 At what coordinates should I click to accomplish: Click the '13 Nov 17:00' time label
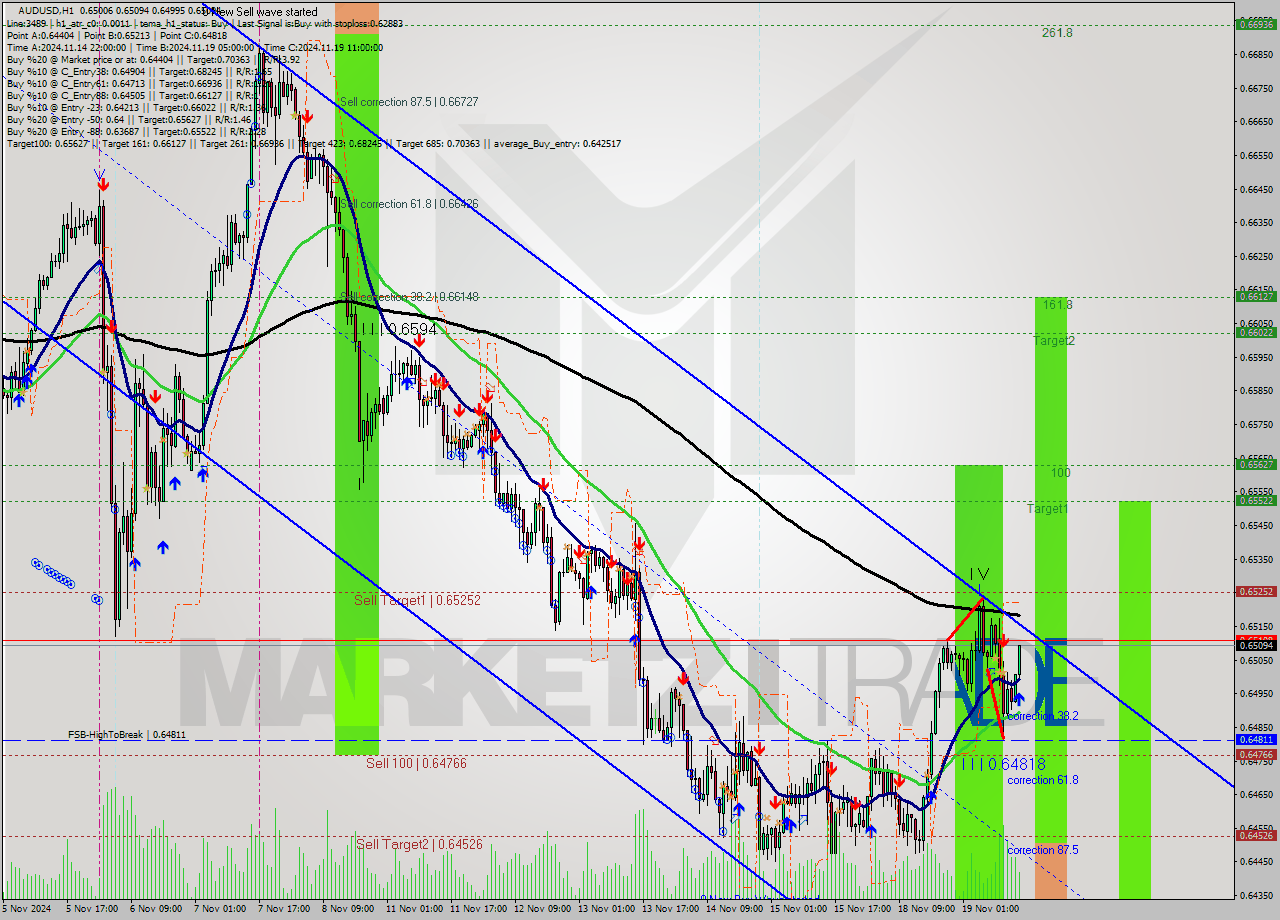(x=670, y=909)
